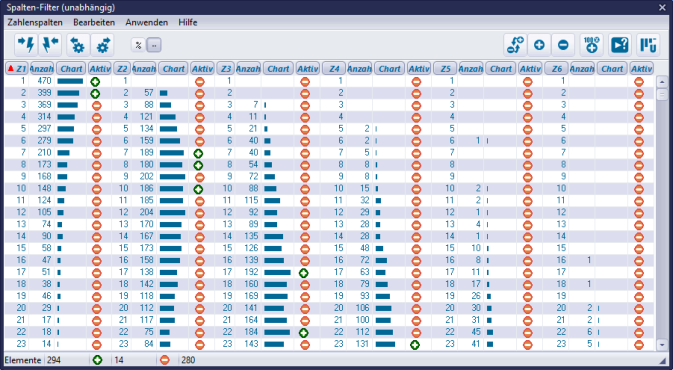Deactivate Z2 number 7 green Aktiv toggle

[198, 153]
